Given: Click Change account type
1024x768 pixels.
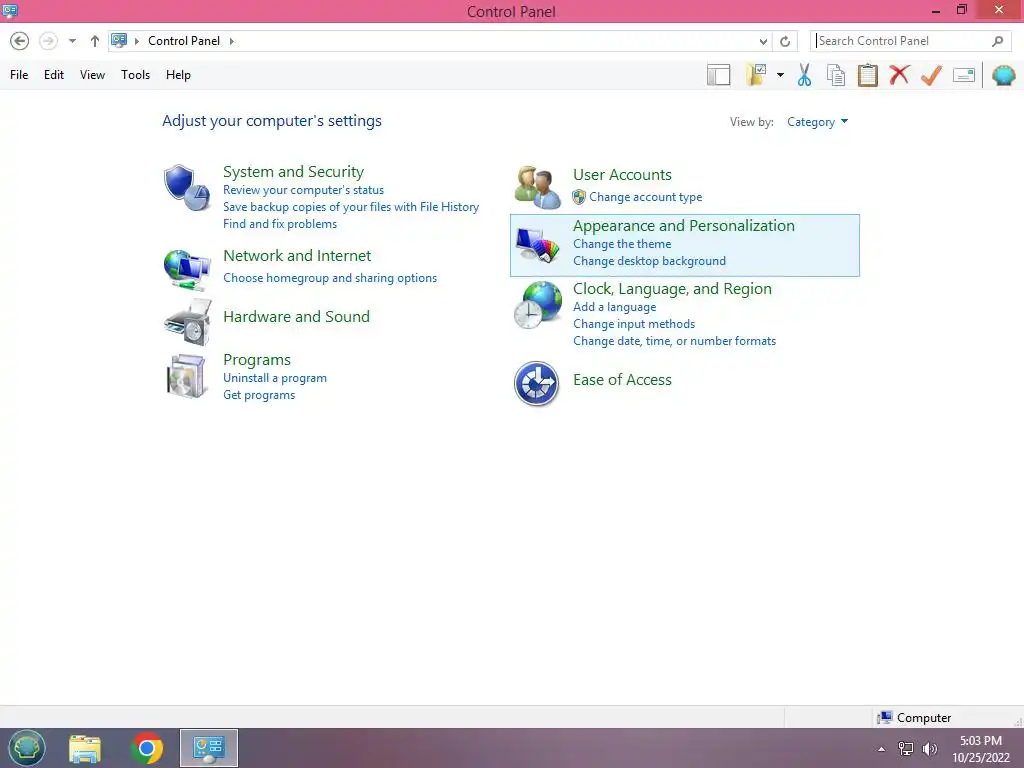Looking at the screenshot, I should (645, 197).
